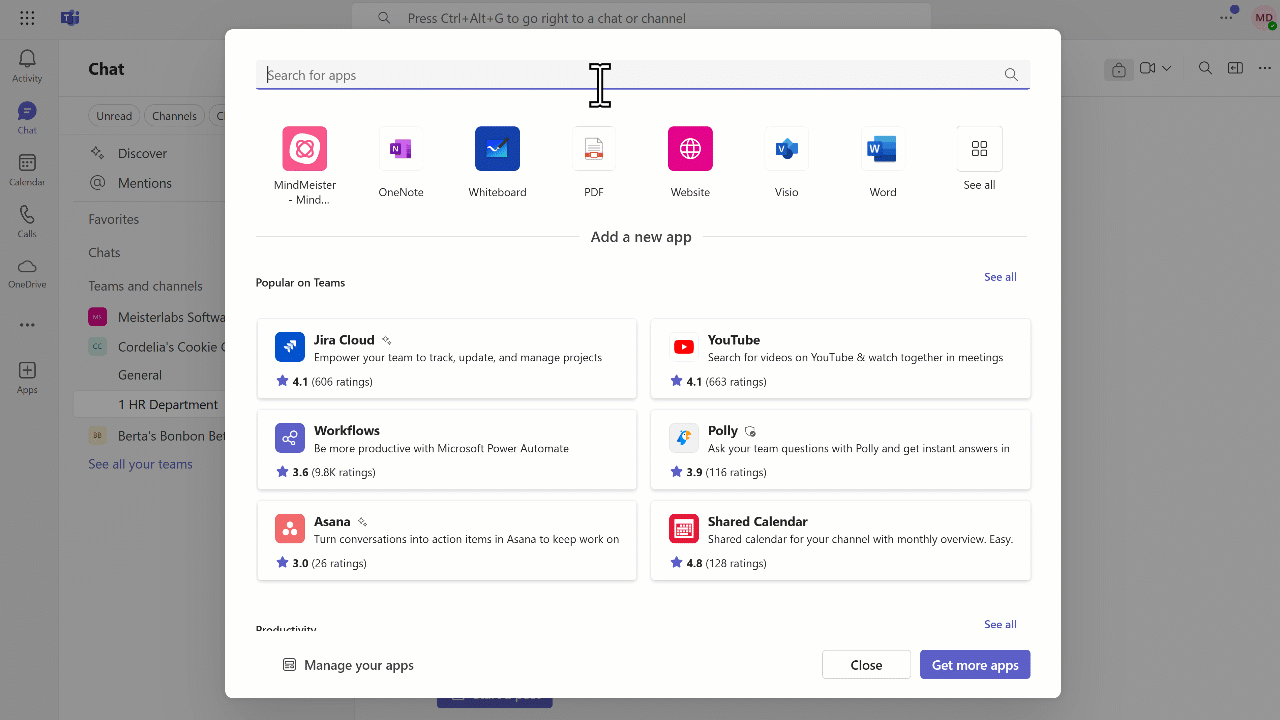This screenshot has width=1280, height=720.
Task: Click the Teams logo icon
Action: [70, 18]
